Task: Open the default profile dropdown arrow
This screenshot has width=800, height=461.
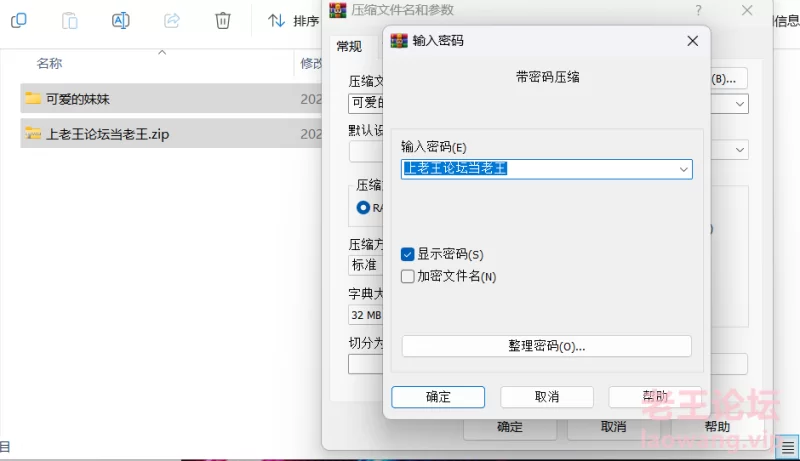Action: click(x=740, y=150)
